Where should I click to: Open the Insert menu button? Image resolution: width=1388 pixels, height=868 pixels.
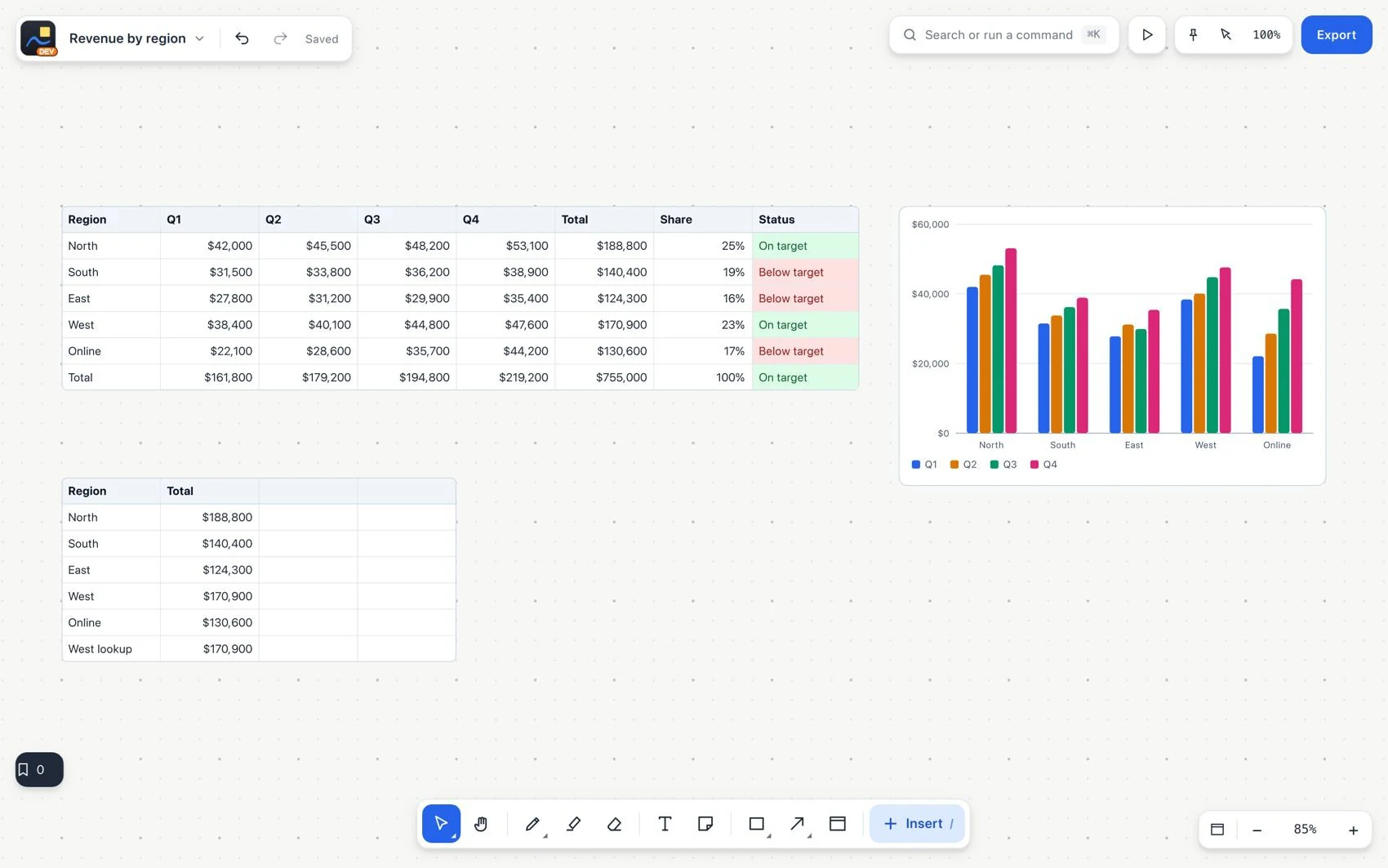917,823
